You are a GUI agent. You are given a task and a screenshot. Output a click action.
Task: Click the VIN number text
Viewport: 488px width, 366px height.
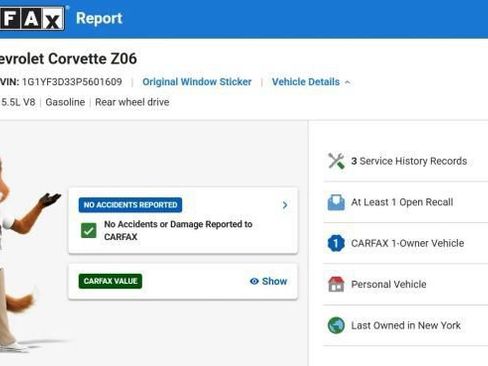pyautogui.click(x=72, y=82)
